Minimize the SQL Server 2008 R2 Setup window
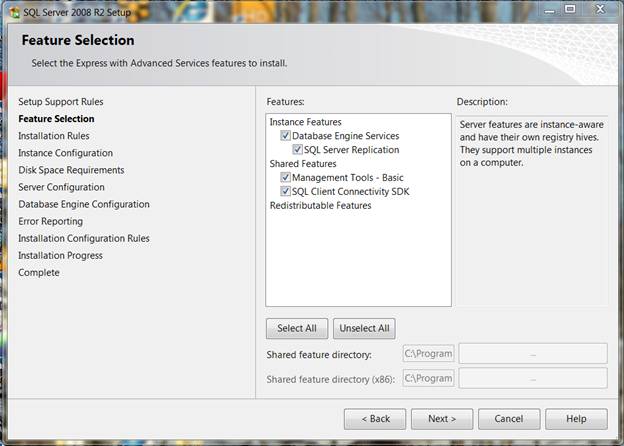 coord(549,10)
